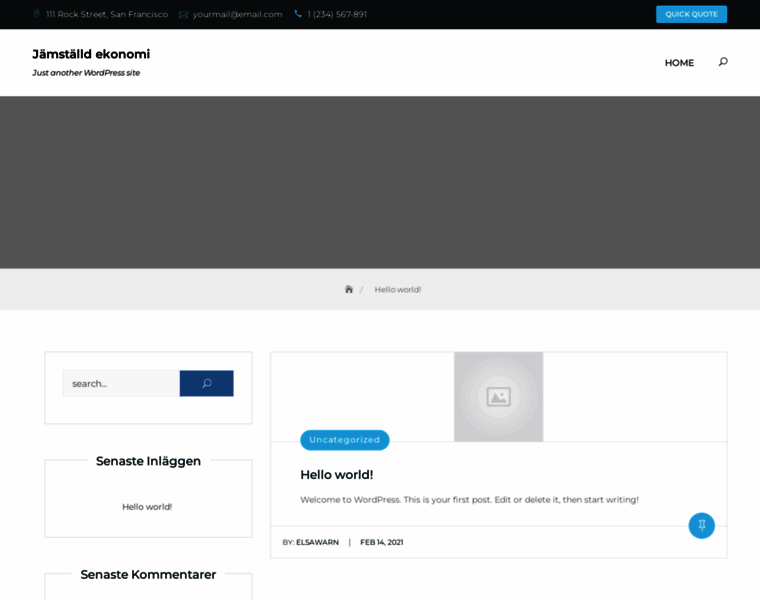Open the HOME menu item

679,62
